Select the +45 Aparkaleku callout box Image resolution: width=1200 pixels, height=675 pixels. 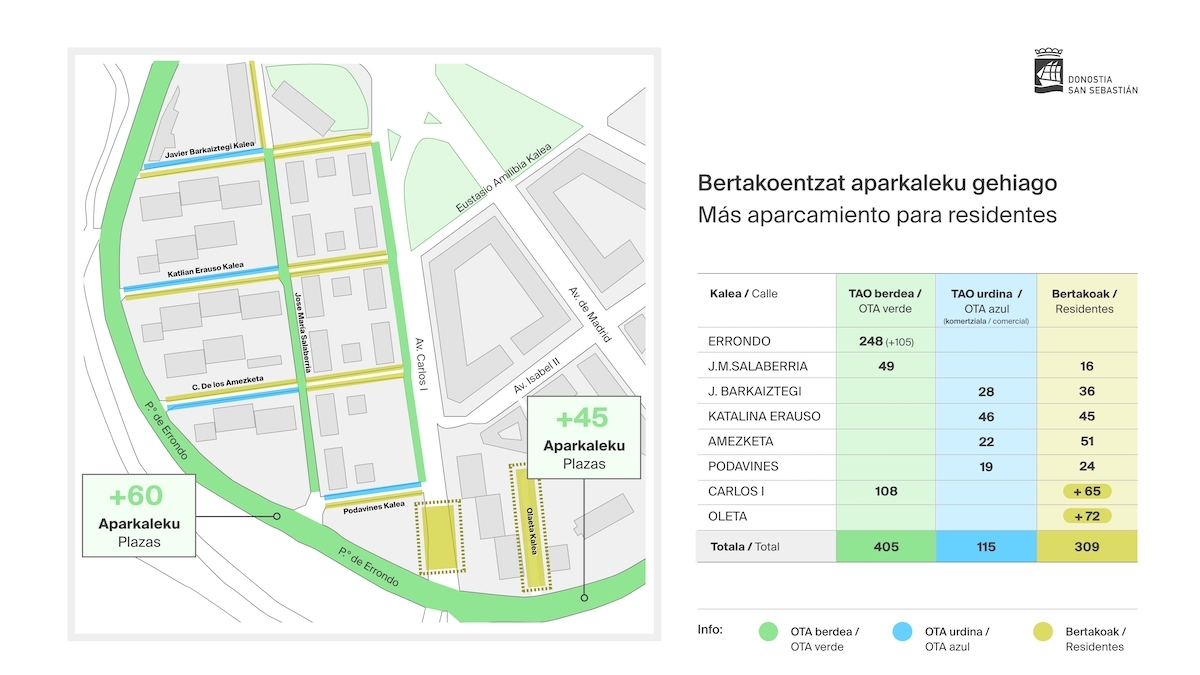coord(584,437)
